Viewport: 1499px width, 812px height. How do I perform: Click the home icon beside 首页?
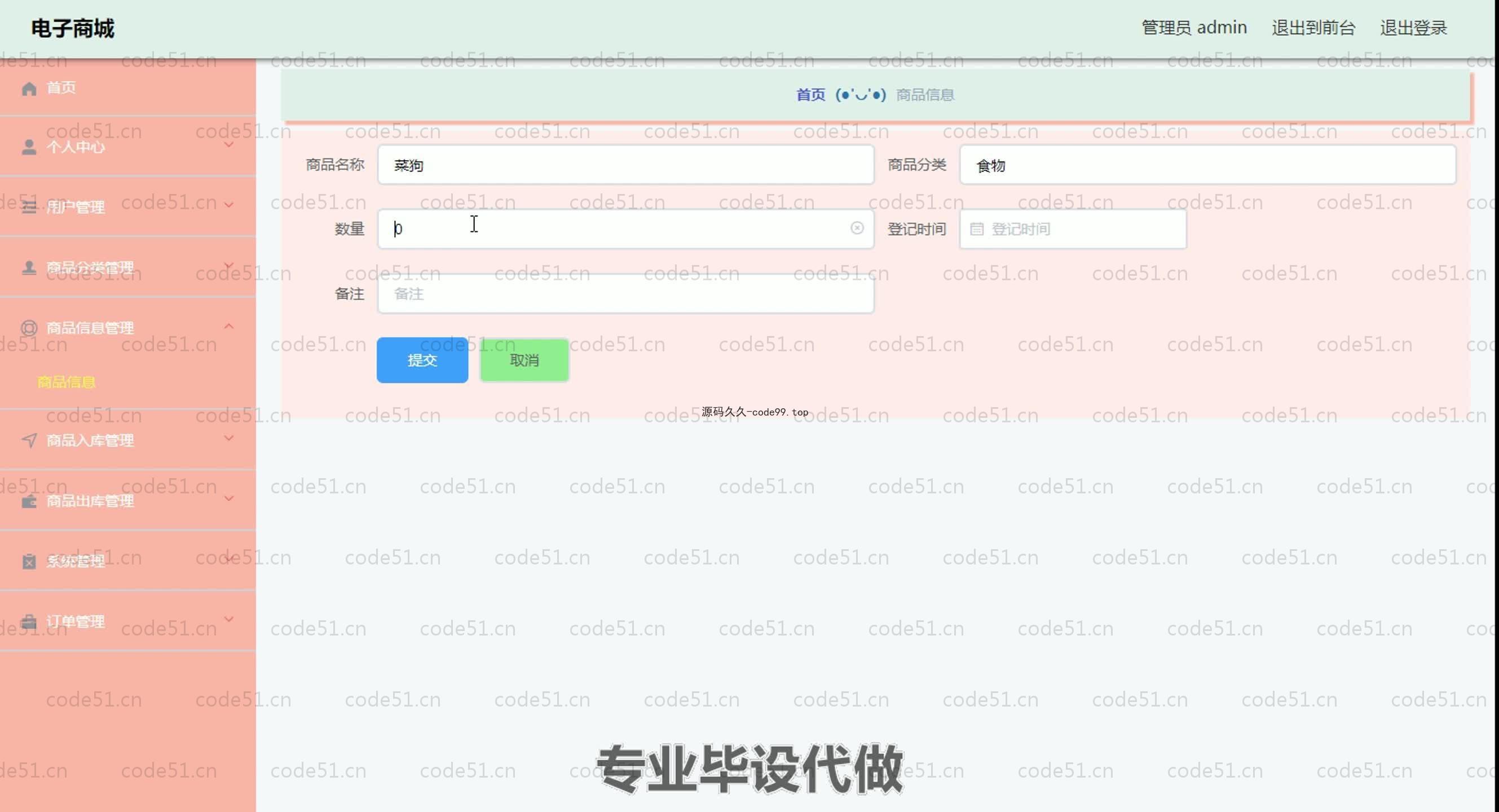pyautogui.click(x=29, y=89)
